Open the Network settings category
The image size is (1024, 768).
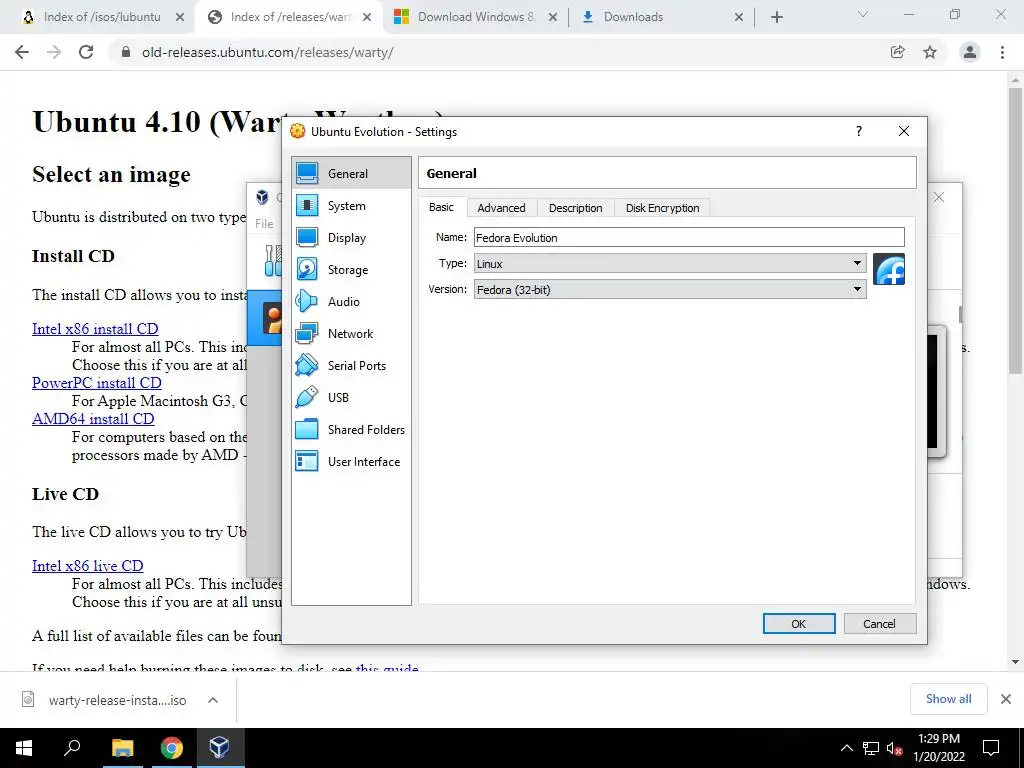[351, 334]
